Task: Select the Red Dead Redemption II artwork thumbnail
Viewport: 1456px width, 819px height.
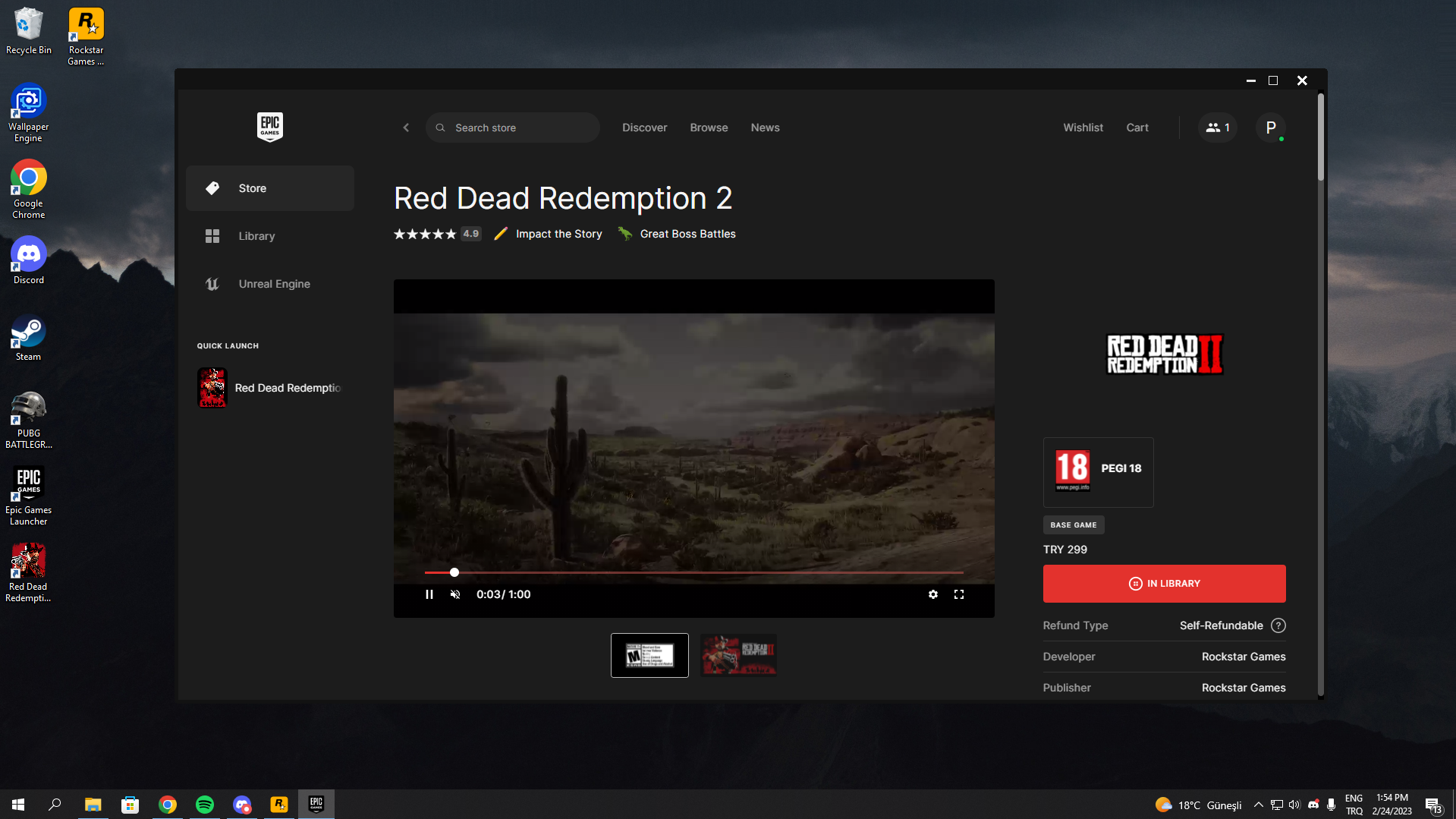Action: coord(738,655)
